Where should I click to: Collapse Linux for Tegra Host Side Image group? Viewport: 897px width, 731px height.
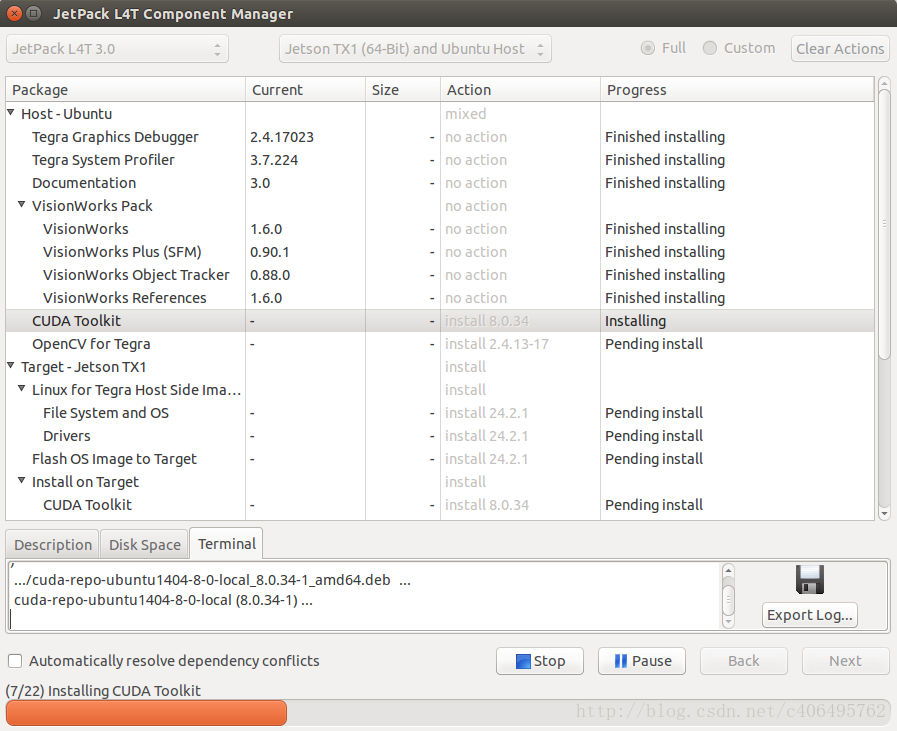[x=22, y=388]
